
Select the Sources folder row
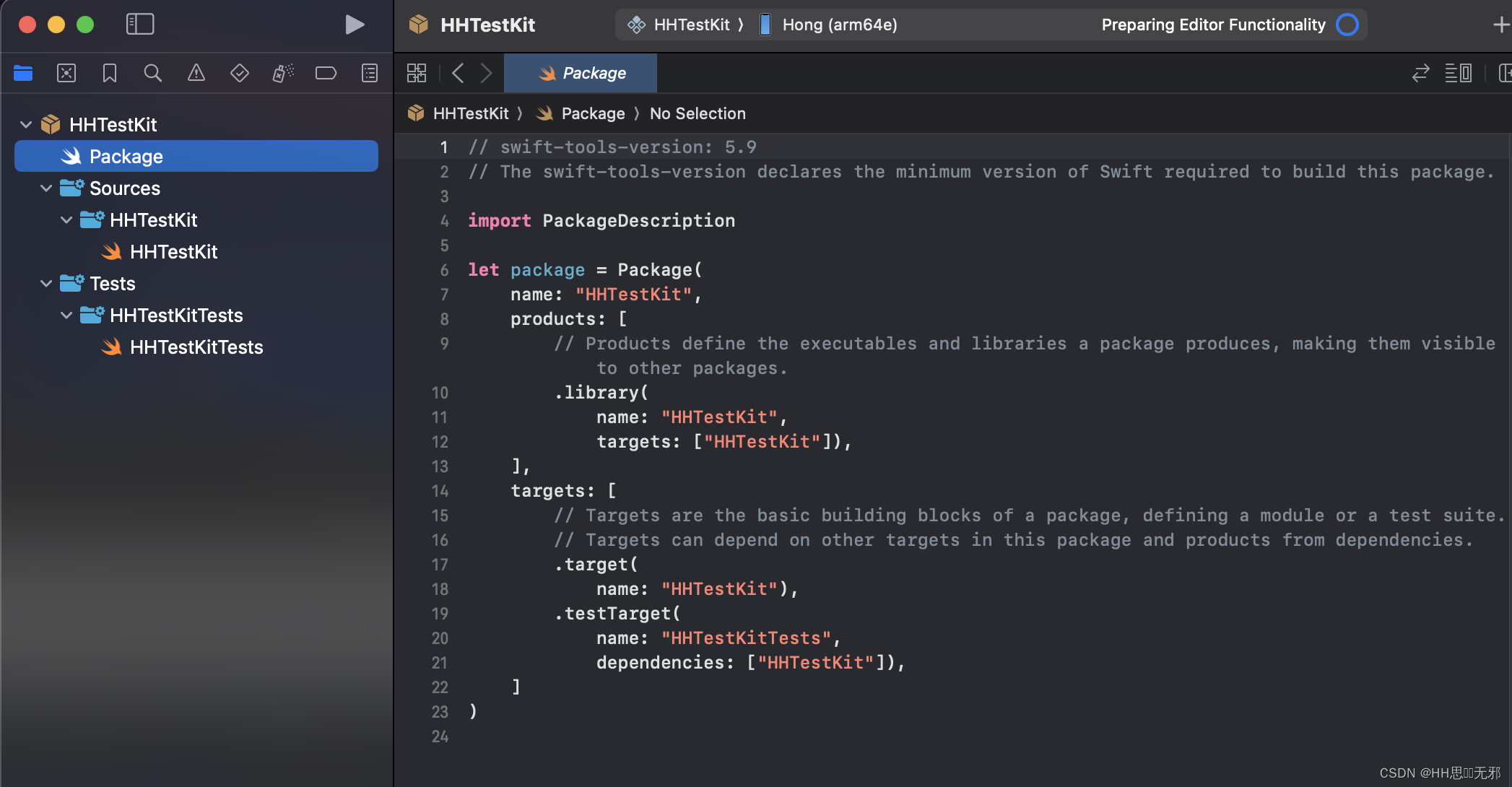[x=196, y=188]
